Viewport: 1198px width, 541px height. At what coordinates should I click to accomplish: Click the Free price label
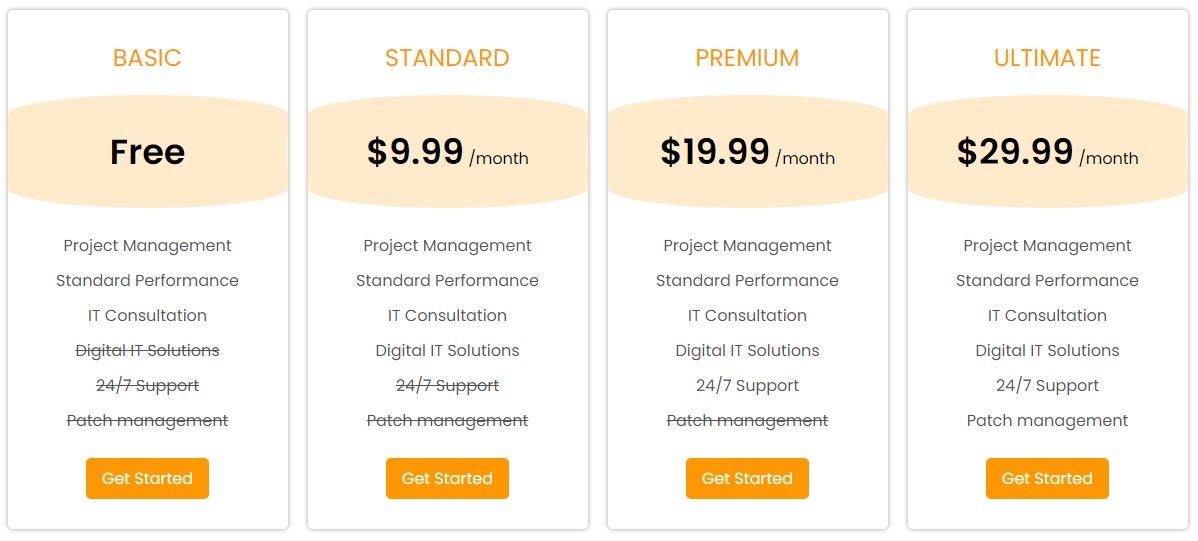pyautogui.click(x=147, y=151)
